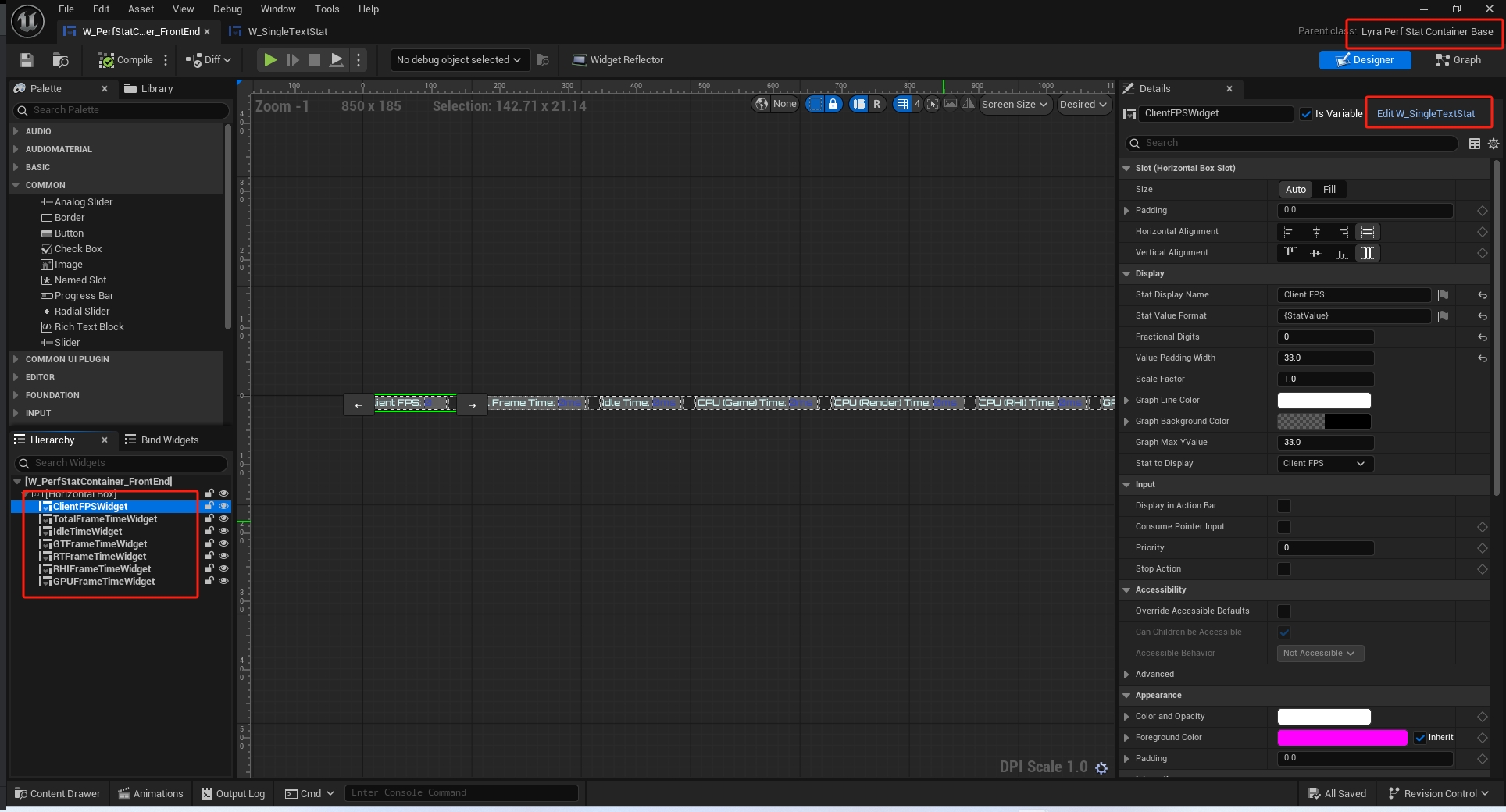Click the Compile blueprint button
Viewport: 1506px width, 812px height.
click(126, 60)
